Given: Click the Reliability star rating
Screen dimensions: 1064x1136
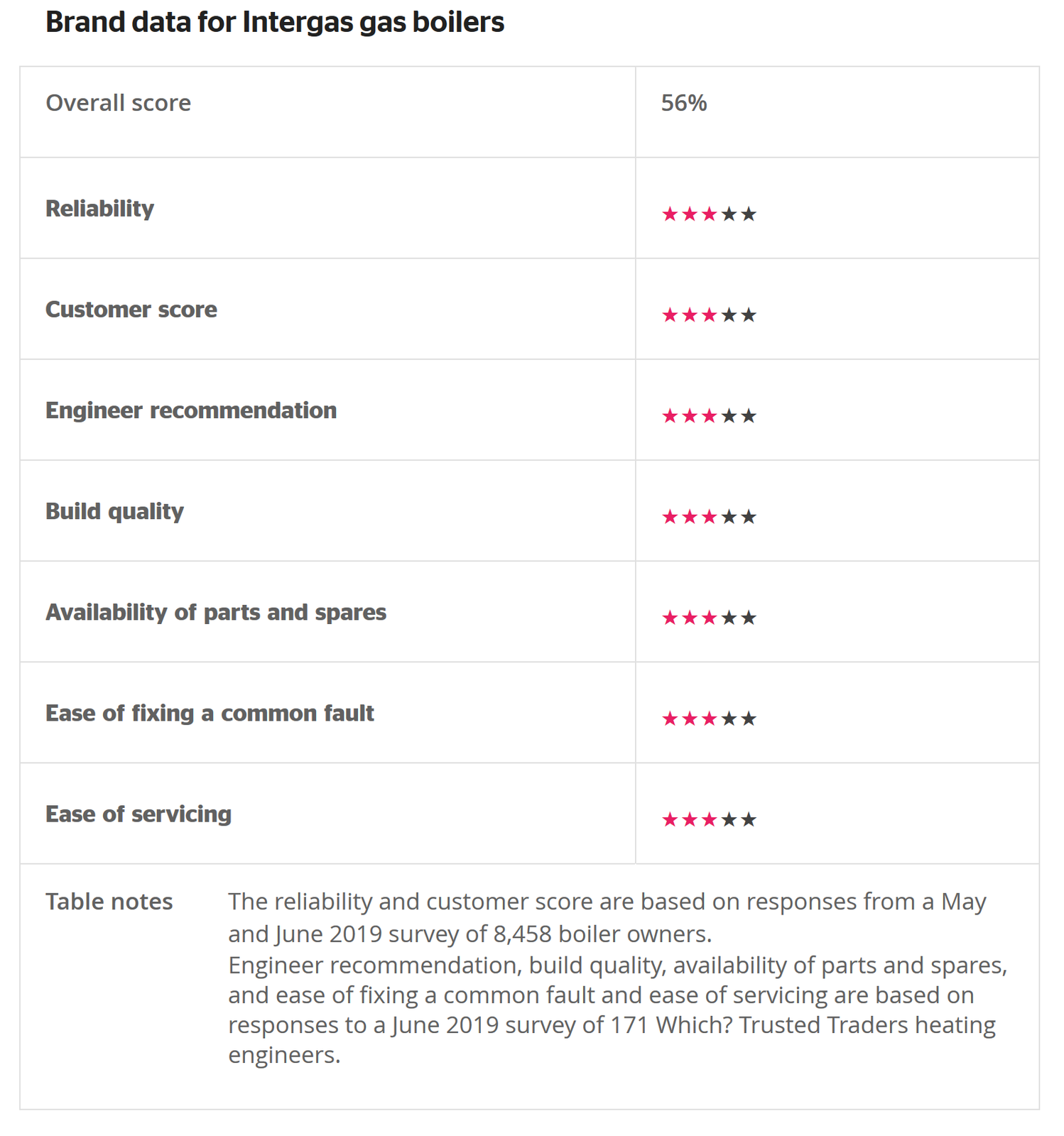Looking at the screenshot, I should [708, 214].
